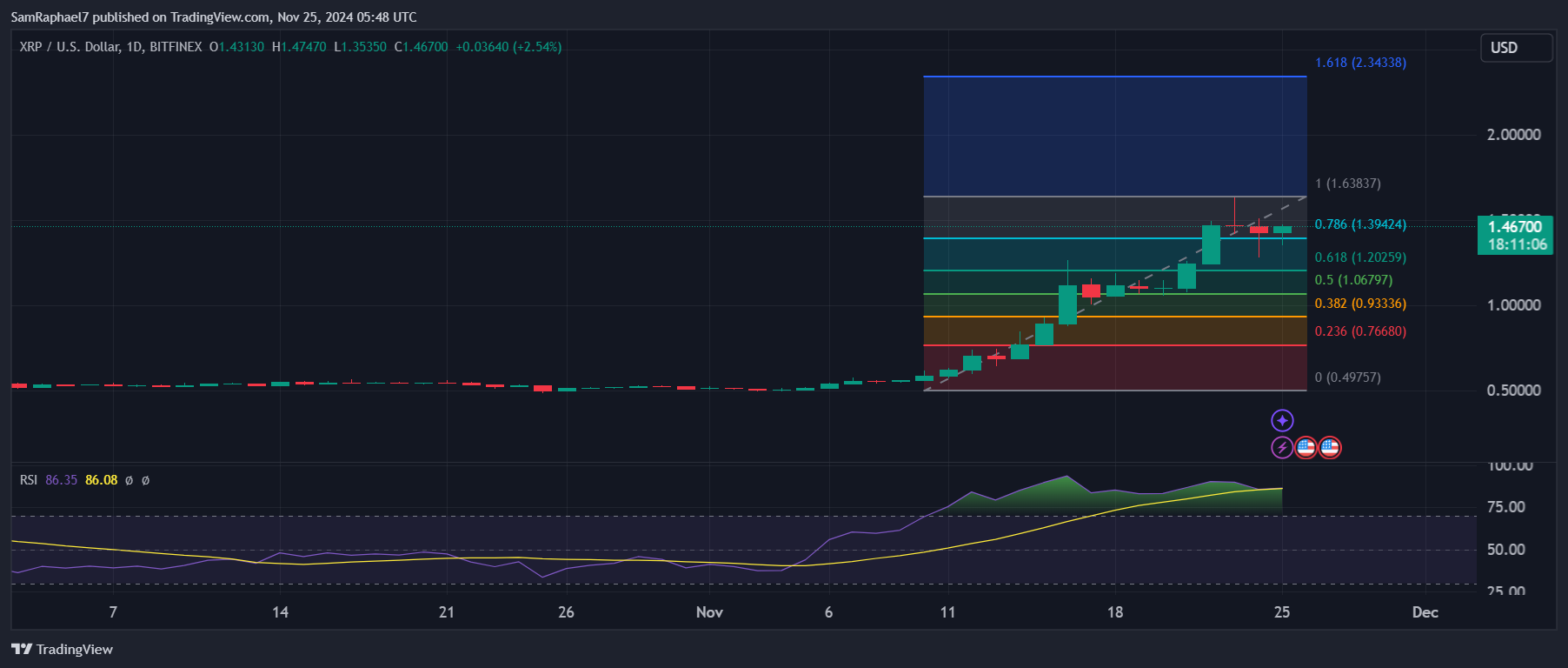
Task: Click the purple lightning bolt event icon
Action: pos(1282,448)
